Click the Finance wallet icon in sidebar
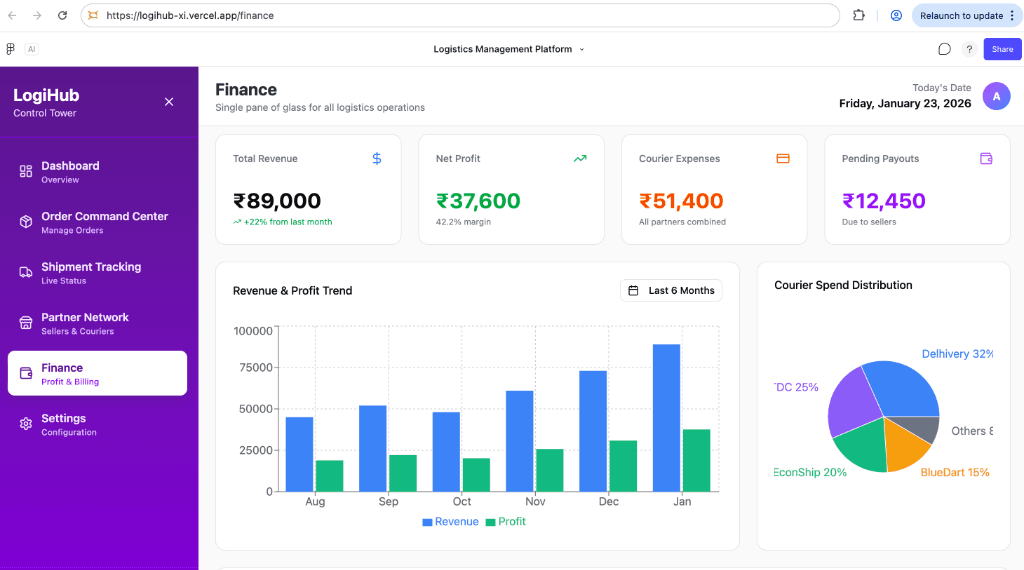Screen dimensions: 1024x570 coord(25,373)
